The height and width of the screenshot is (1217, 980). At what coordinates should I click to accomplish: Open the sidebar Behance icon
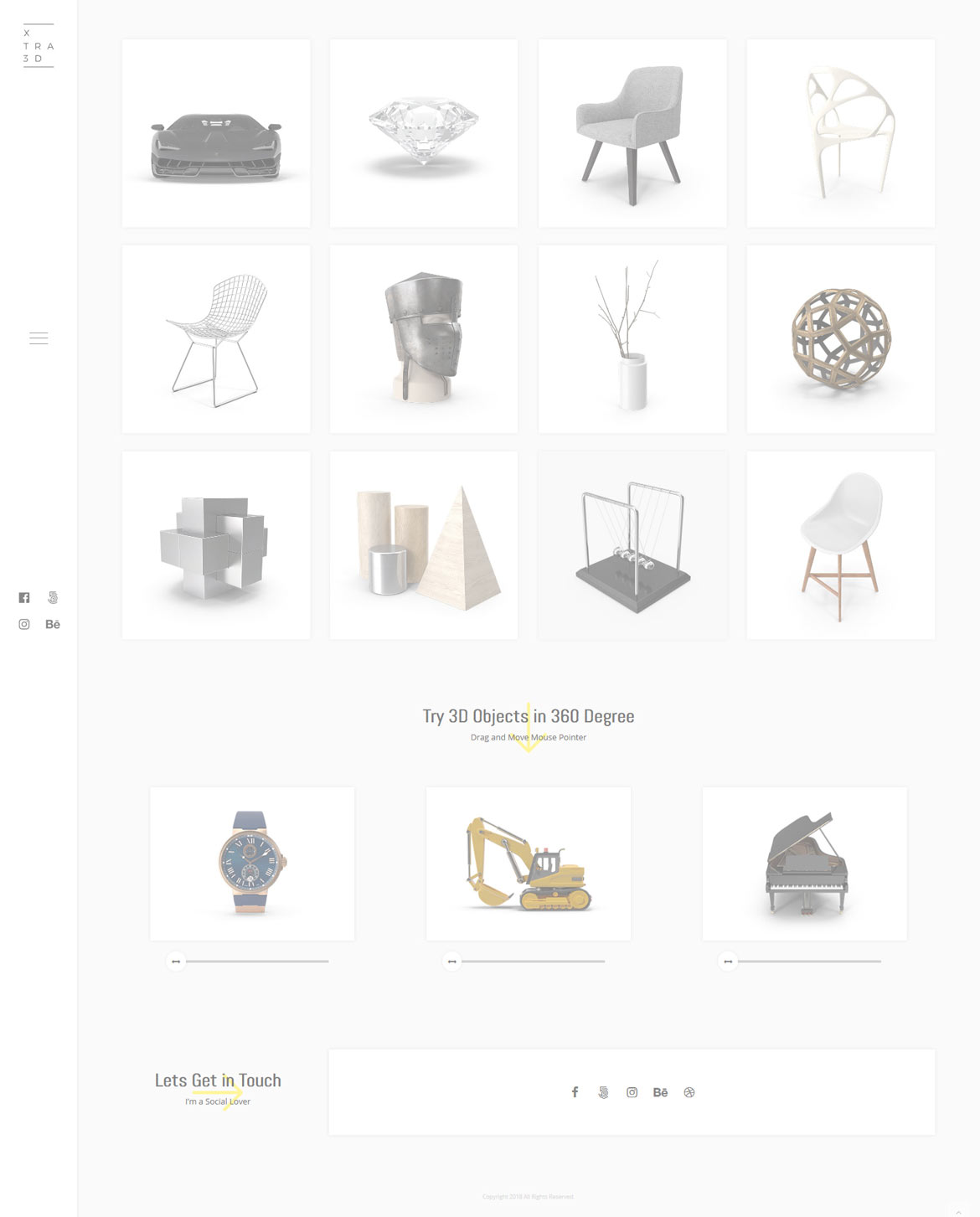point(53,624)
